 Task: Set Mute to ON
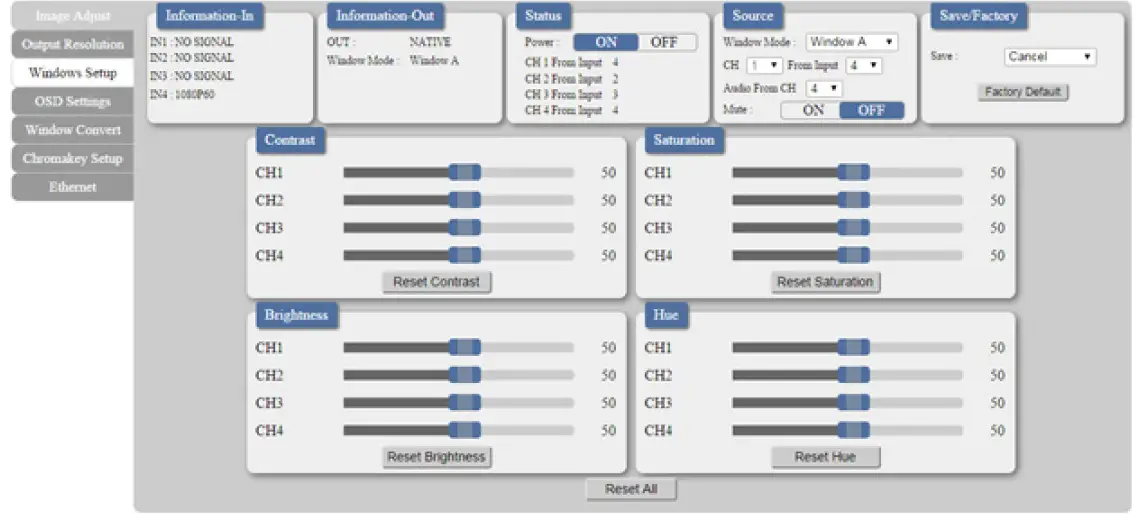813,111
